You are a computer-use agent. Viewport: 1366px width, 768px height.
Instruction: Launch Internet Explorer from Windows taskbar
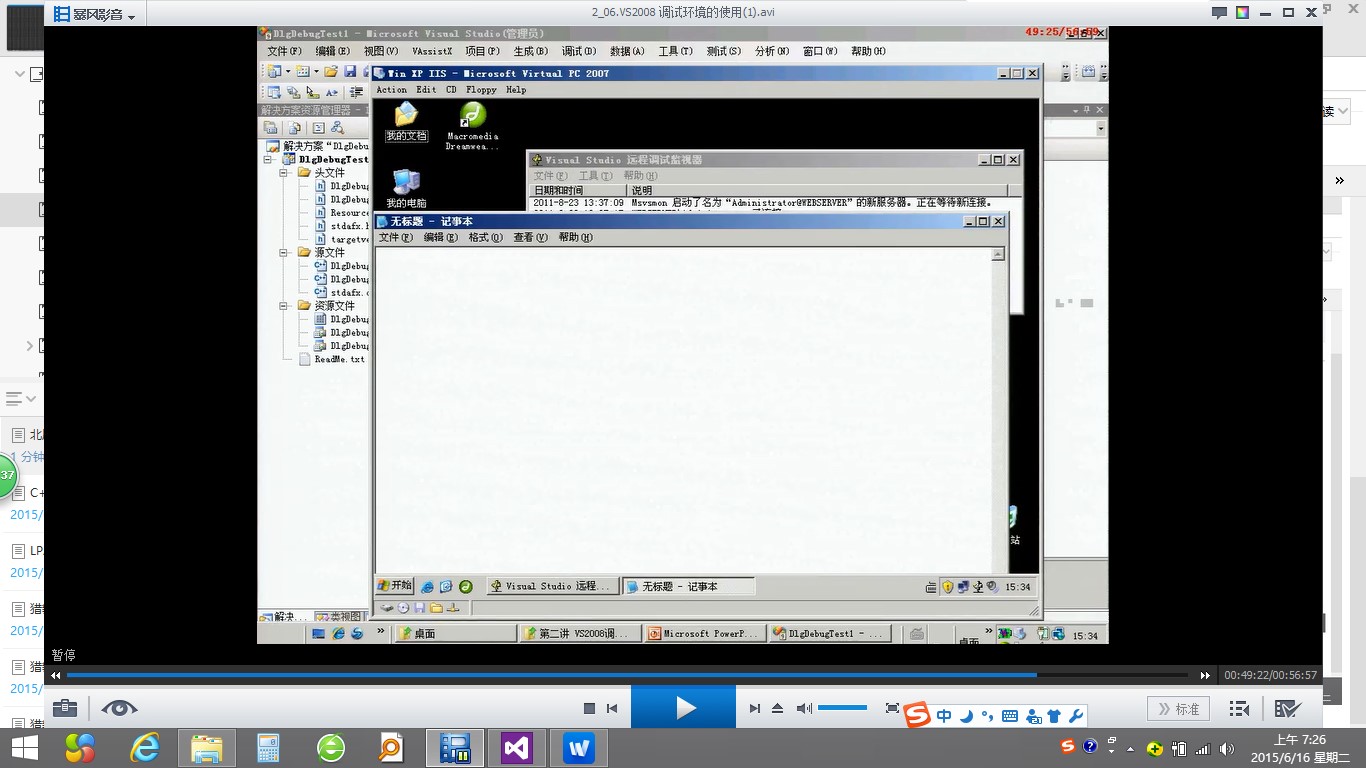(x=144, y=747)
